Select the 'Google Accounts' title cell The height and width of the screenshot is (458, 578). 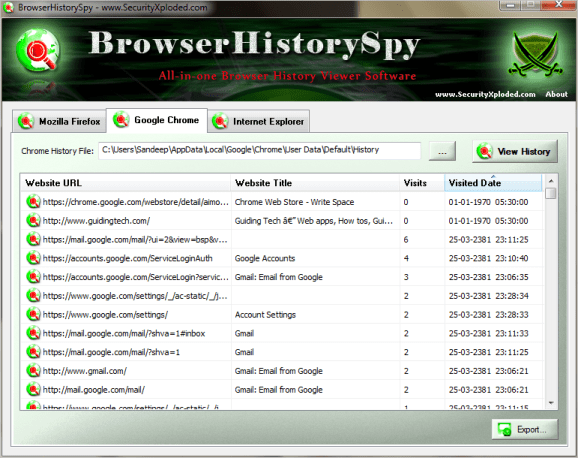point(265,258)
